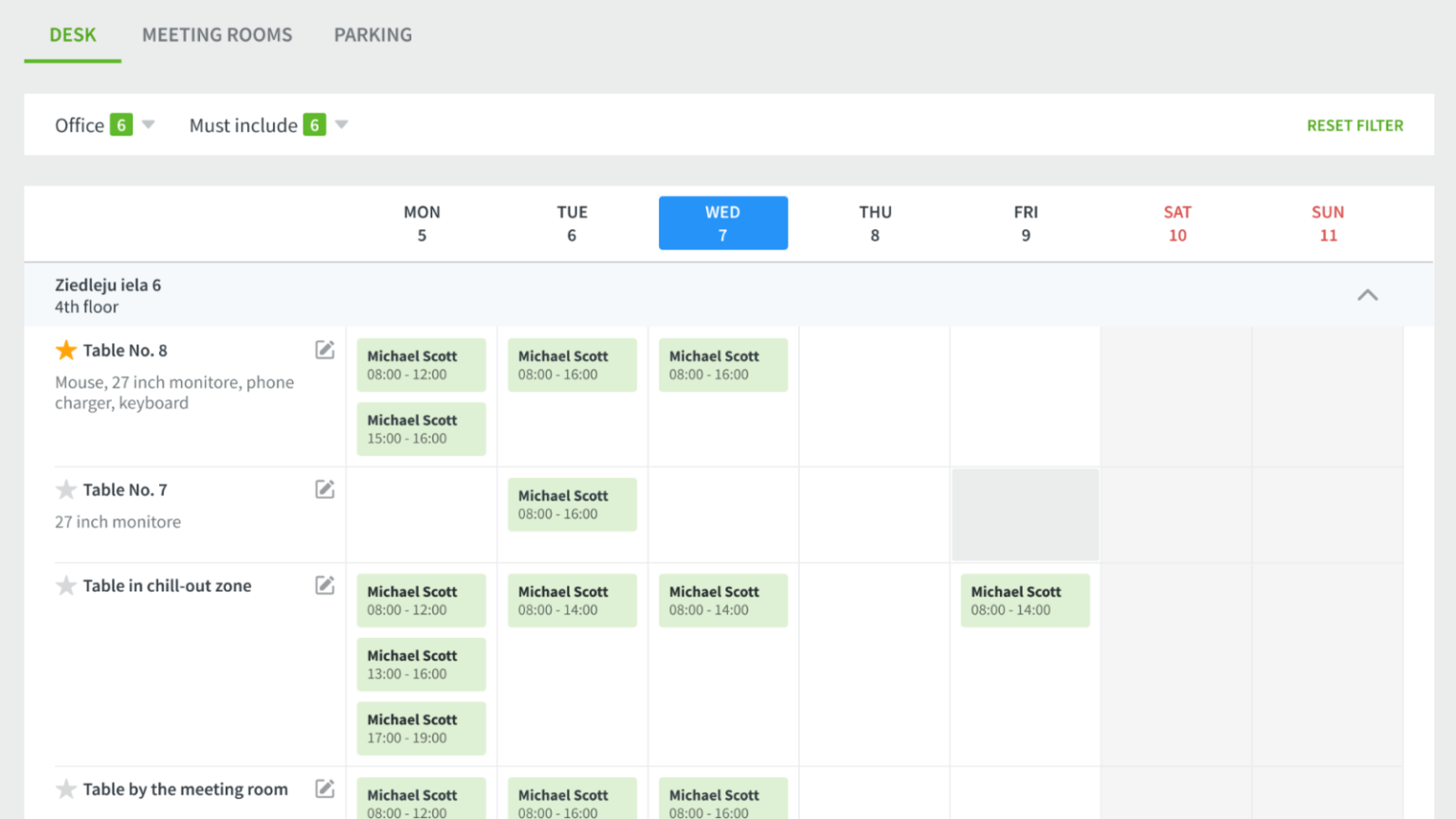Click the highlighted Friday cell for Table No. 7

(1025, 514)
